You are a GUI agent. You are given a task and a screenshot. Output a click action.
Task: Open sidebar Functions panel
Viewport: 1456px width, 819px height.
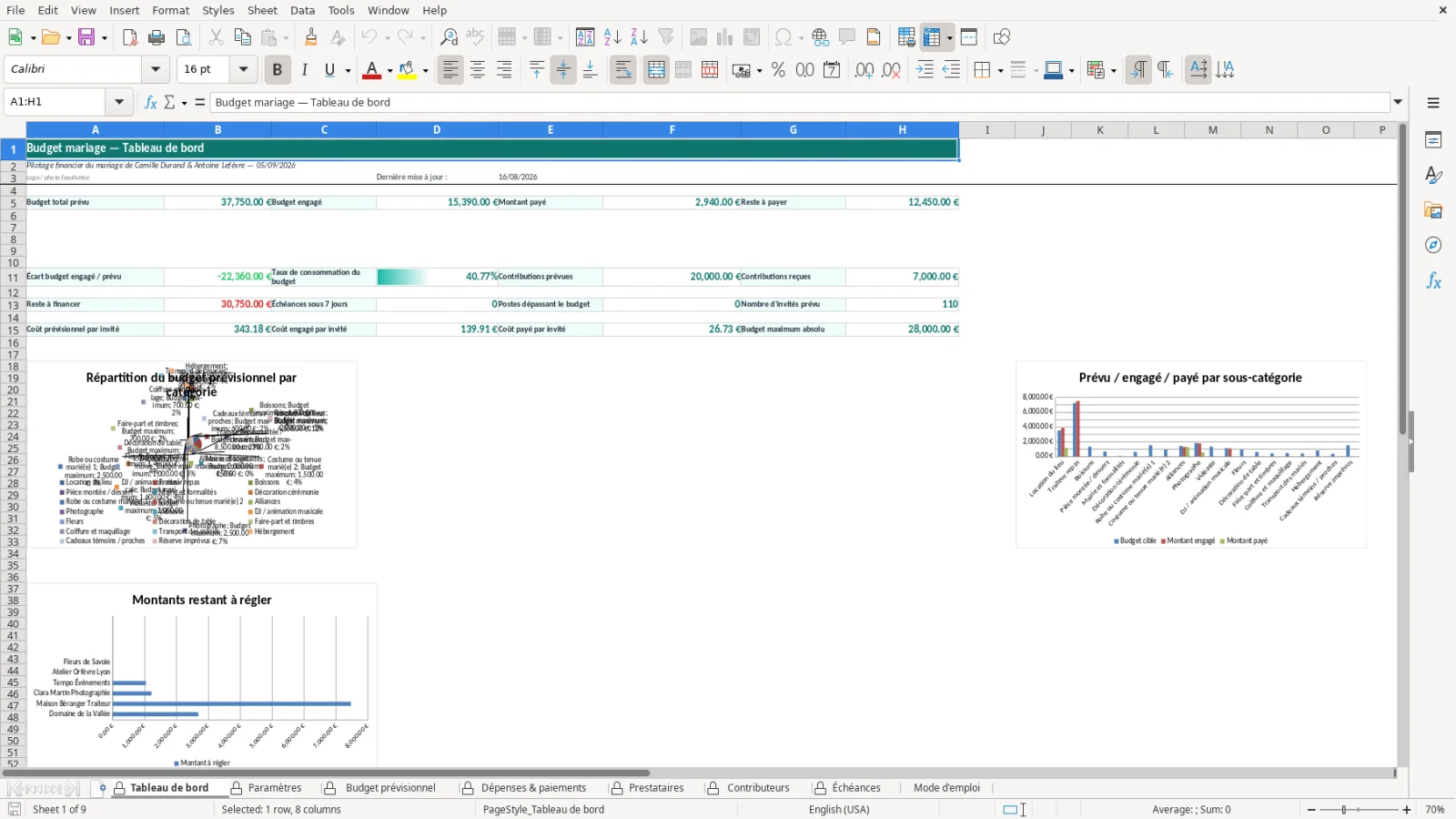point(1433,281)
